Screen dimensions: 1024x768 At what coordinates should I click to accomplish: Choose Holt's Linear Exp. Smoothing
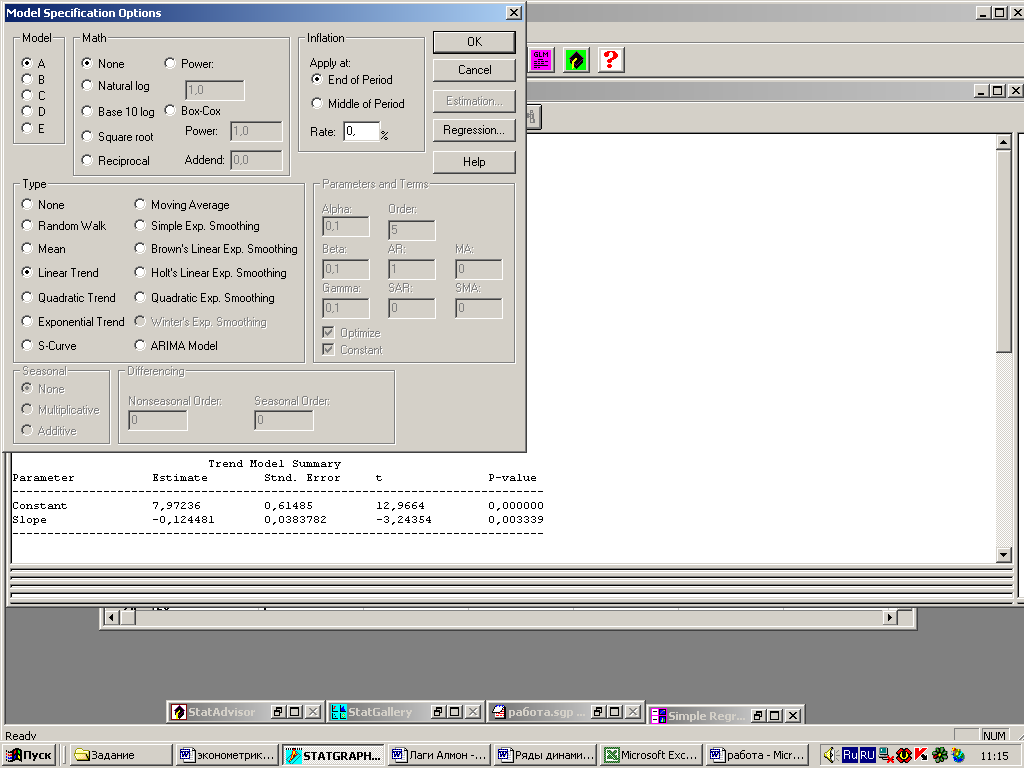tap(140, 272)
